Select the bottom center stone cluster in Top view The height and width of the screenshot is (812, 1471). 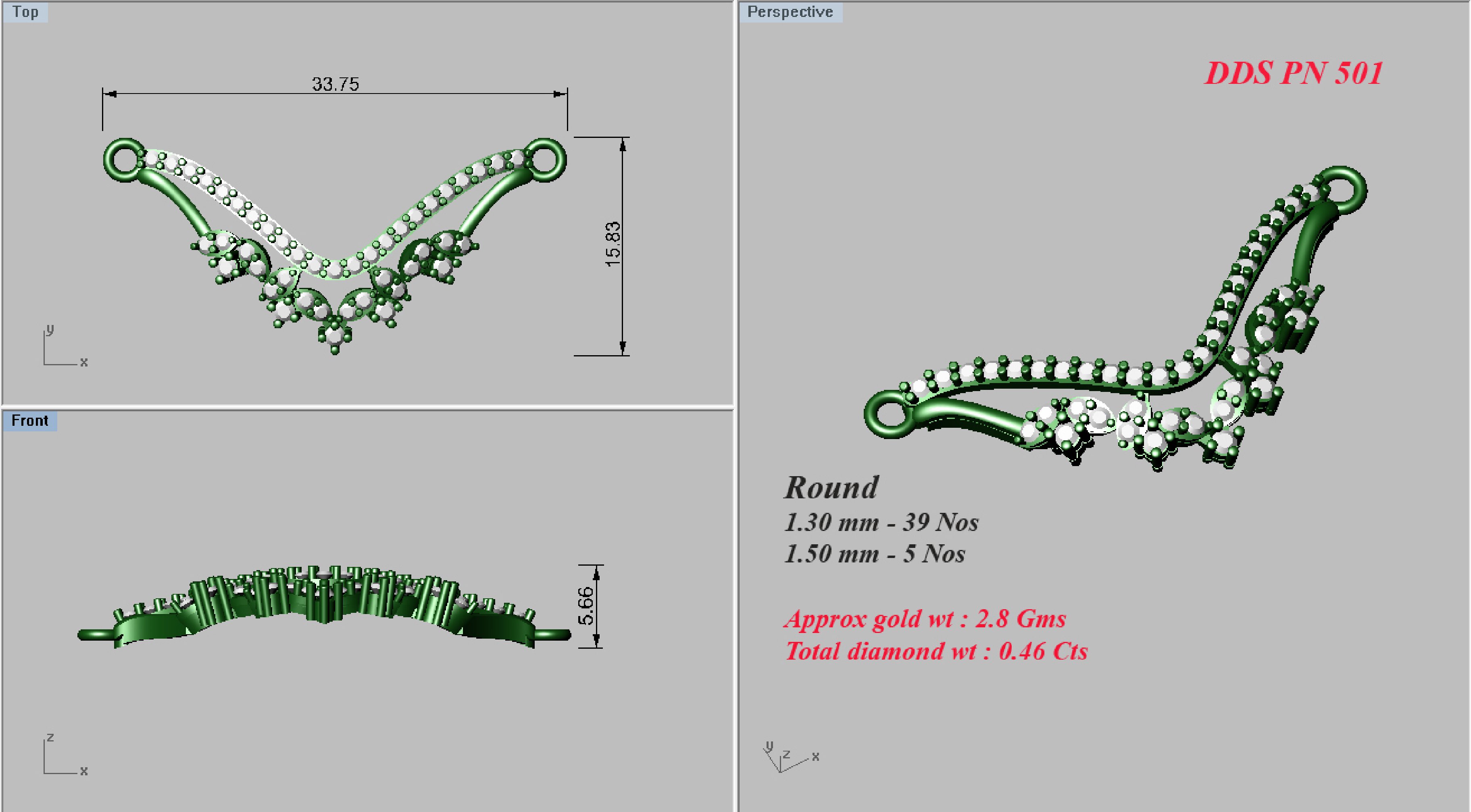[335, 335]
